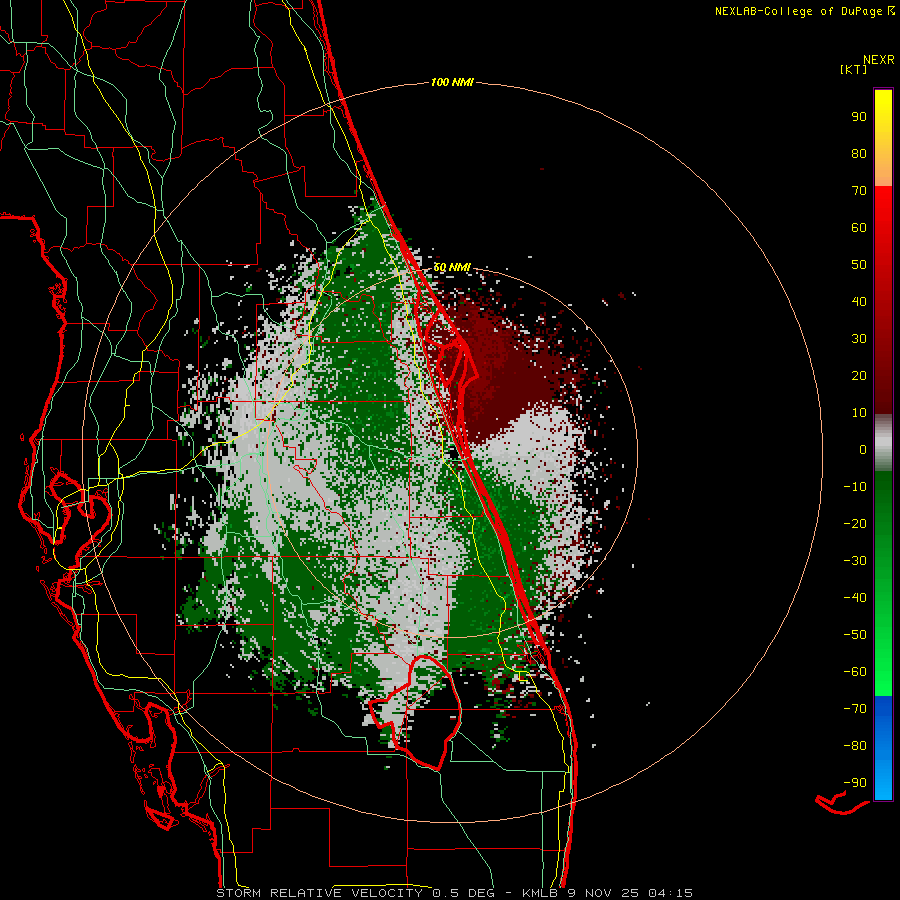The height and width of the screenshot is (900, 900).
Task: Select the positive 10 scale value
Action: (859, 413)
